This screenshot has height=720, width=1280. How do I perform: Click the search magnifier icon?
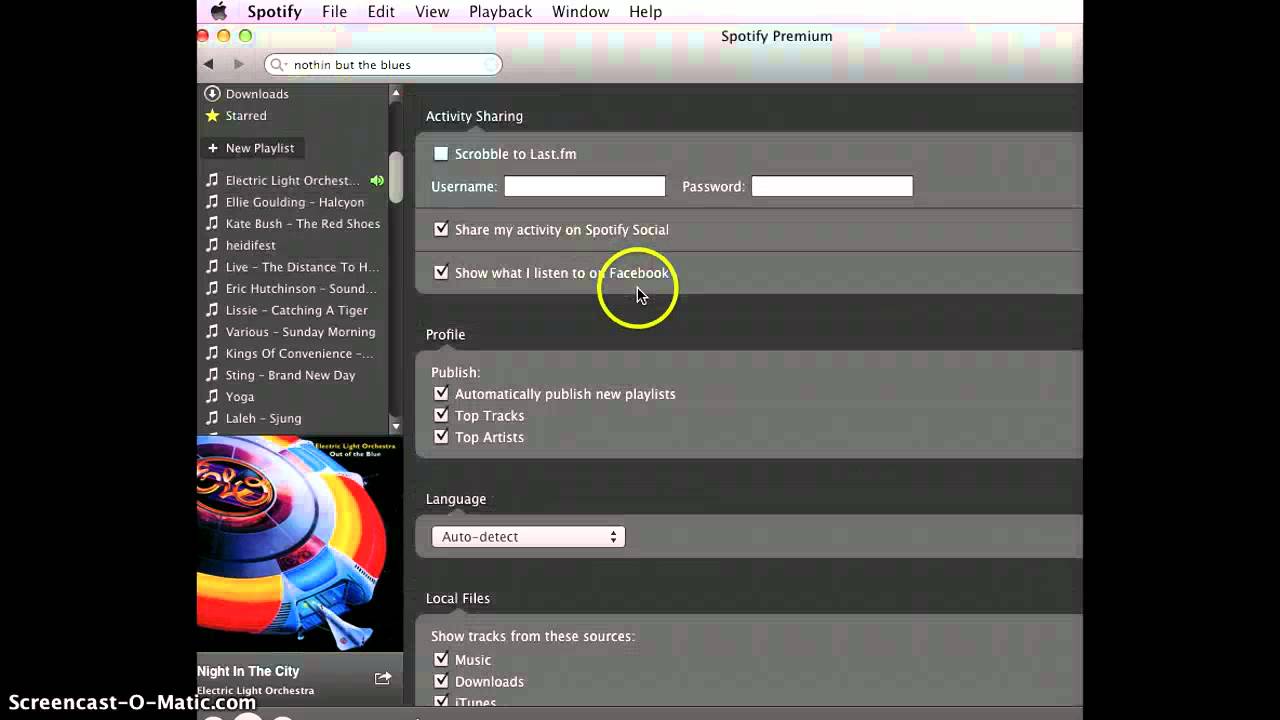(279, 65)
